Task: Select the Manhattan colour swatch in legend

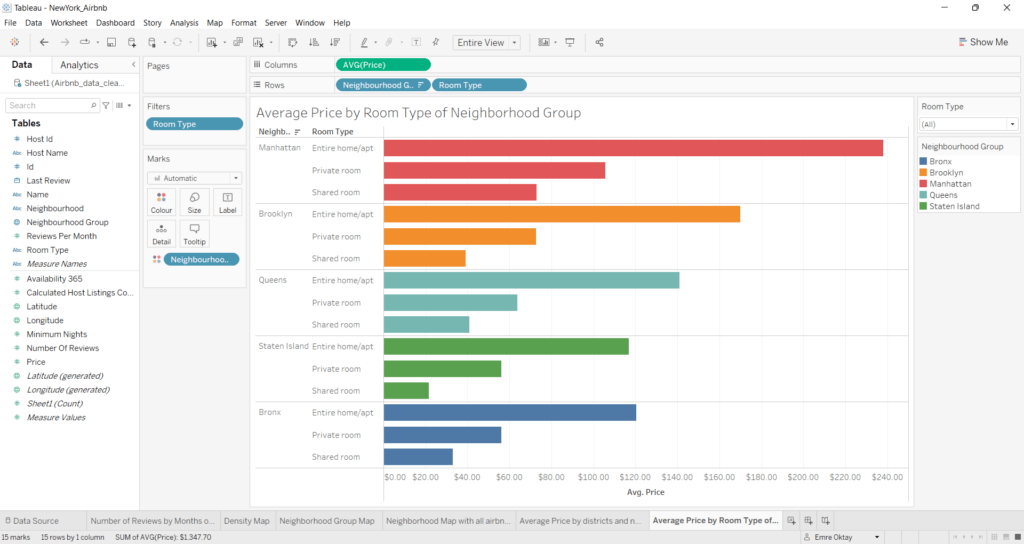Action: (x=924, y=184)
